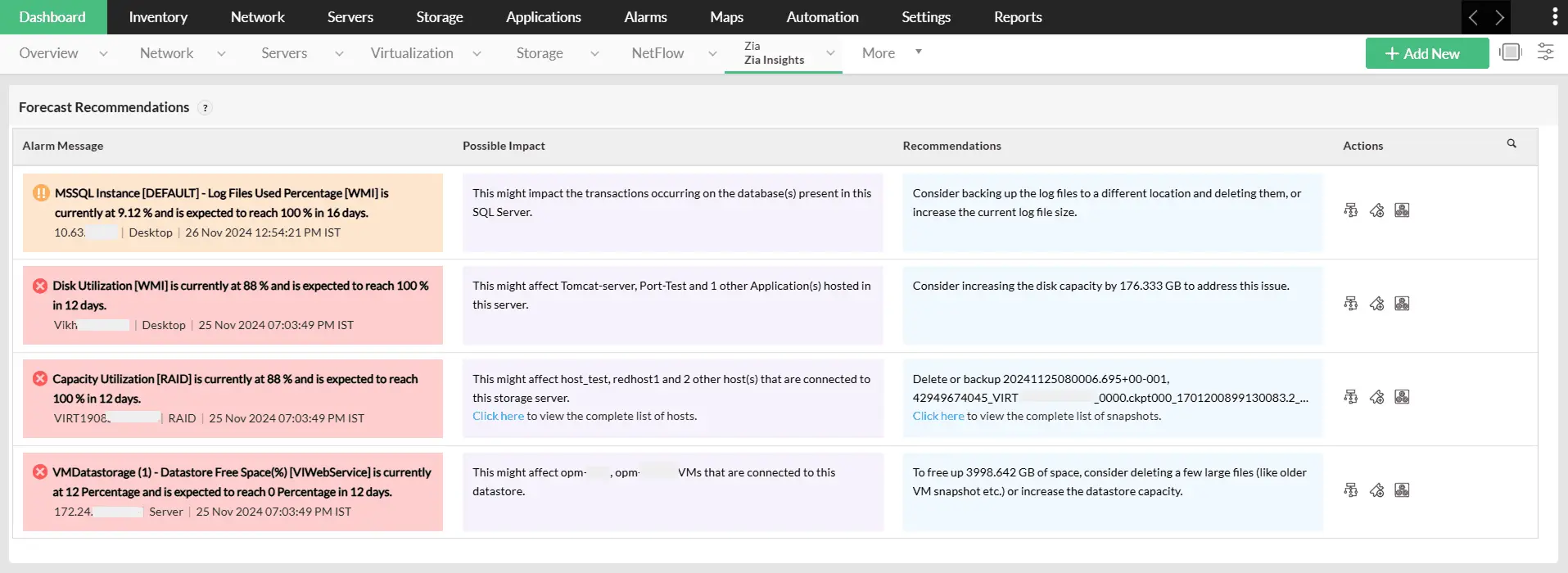
Task: Click here link for complete snapshots list
Action: pos(938,416)
